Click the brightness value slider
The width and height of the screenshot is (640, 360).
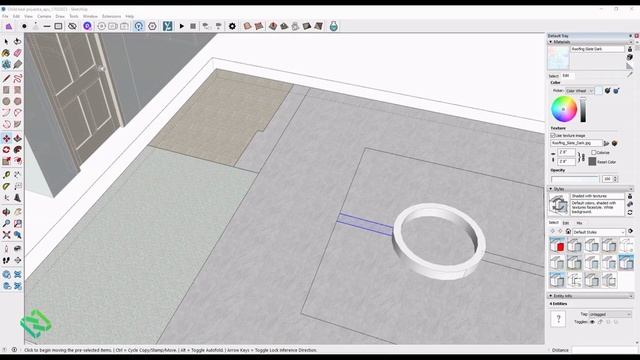(583, 109)
